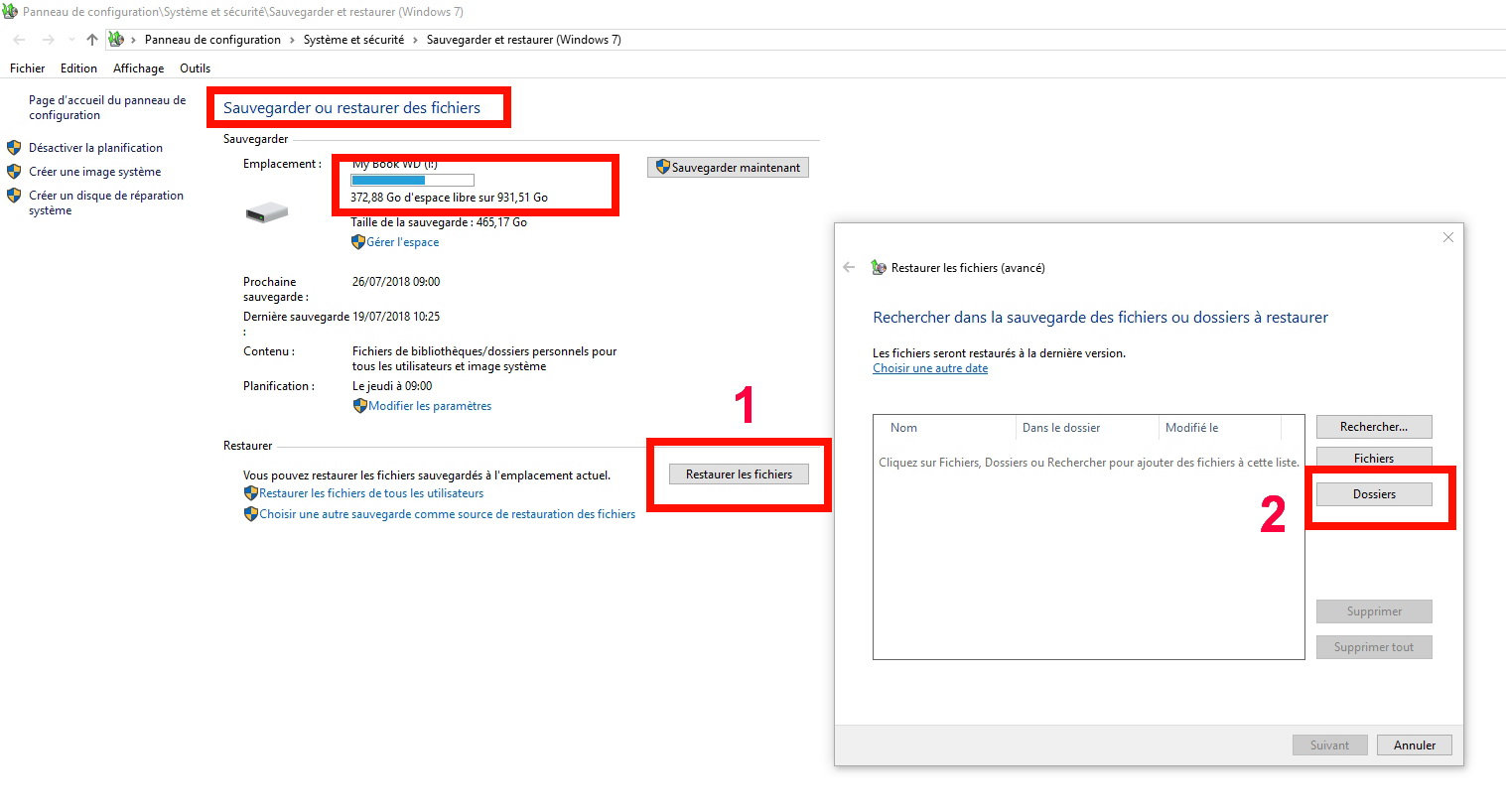Open the recent locations dropdown arrow
Viewport: 1506px width, 812px height.
coord(71,40)
